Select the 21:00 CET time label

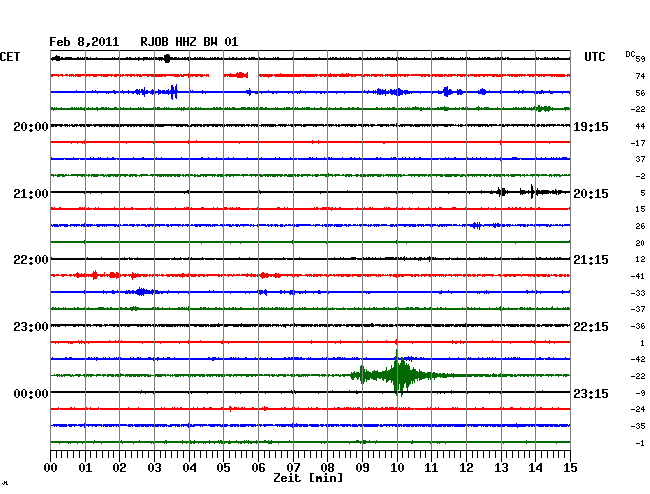(31, 194)
